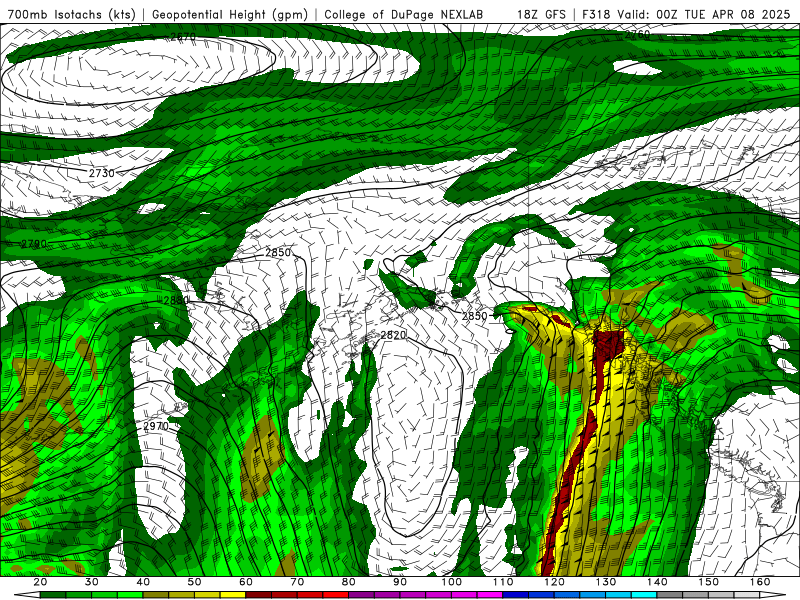
Task: Click the 120 value on the color scale
Action: pos(555,582)
